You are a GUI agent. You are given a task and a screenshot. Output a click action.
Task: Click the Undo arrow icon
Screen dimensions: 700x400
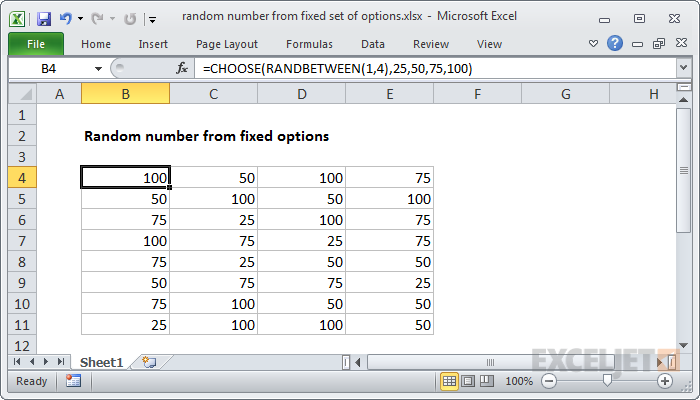tap(66, 18)
